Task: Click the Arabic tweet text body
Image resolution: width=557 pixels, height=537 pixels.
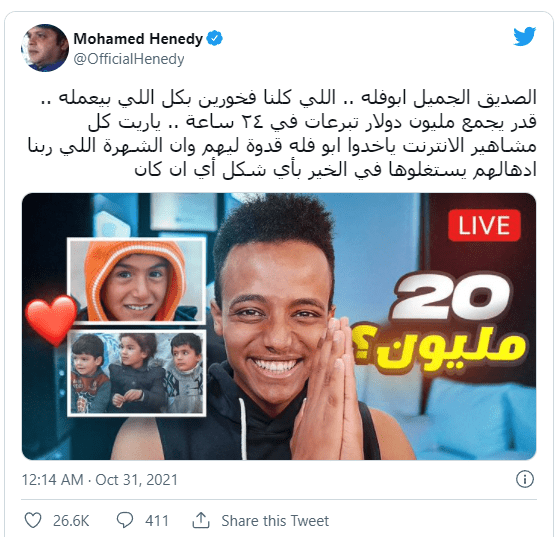Action: click(x=282, y=134)
